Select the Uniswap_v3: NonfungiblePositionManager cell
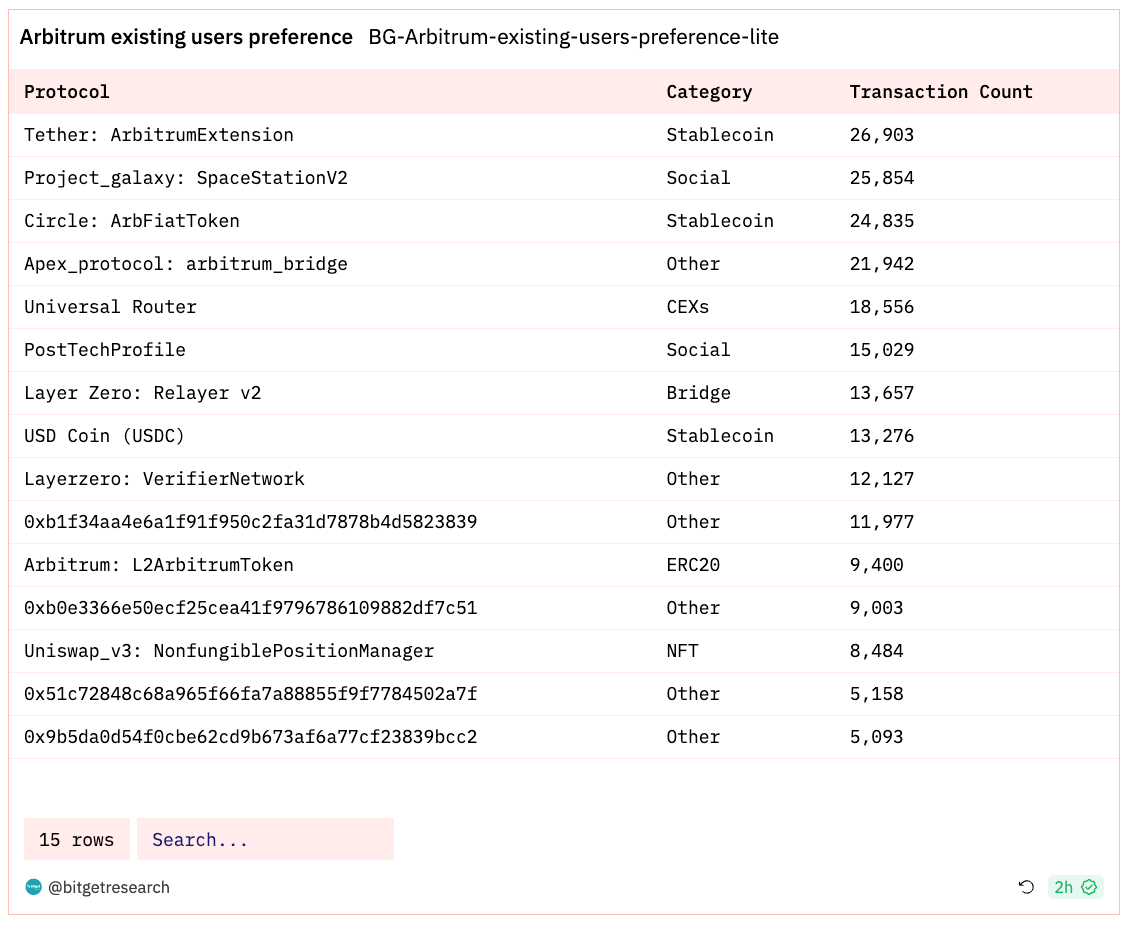 pyautogui.click(x=229, y=651)
